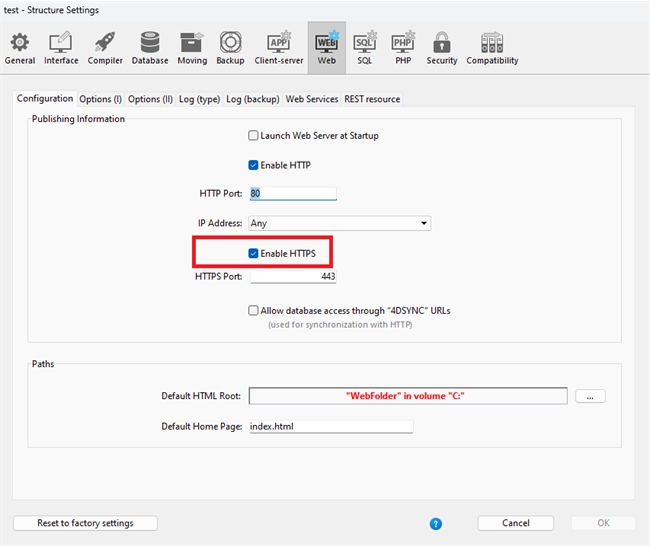Switch to the Options (I) tab
Image resolution: width=650 pixels, height=546 pixels.
coord(101,99)
